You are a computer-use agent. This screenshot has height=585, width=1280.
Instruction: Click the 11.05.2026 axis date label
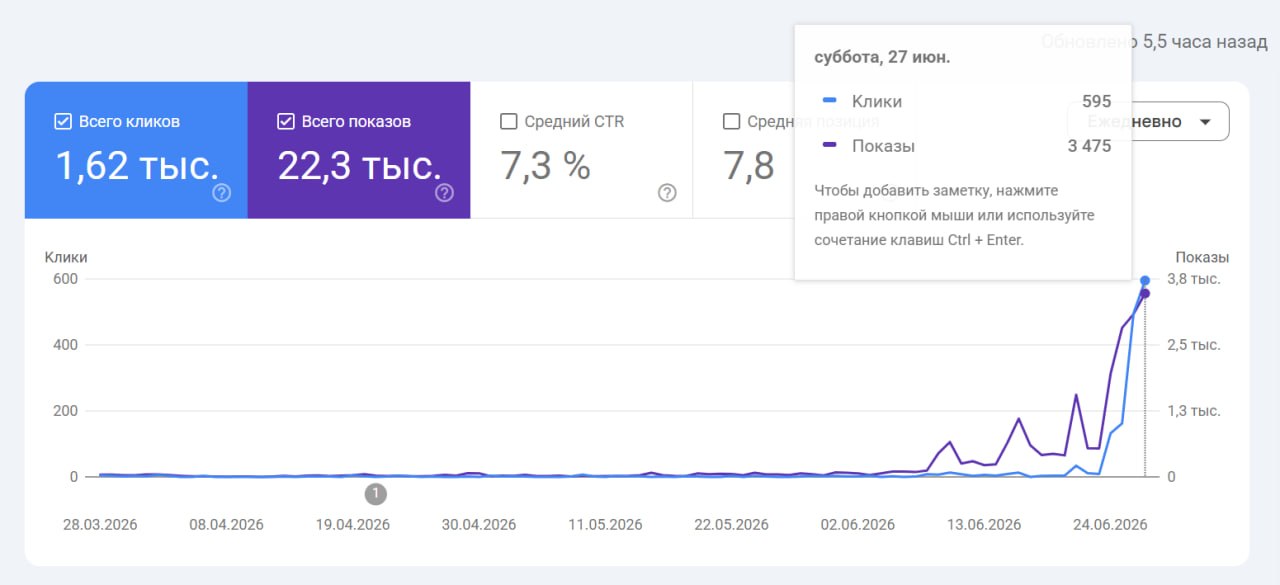[x=605, y=525]
